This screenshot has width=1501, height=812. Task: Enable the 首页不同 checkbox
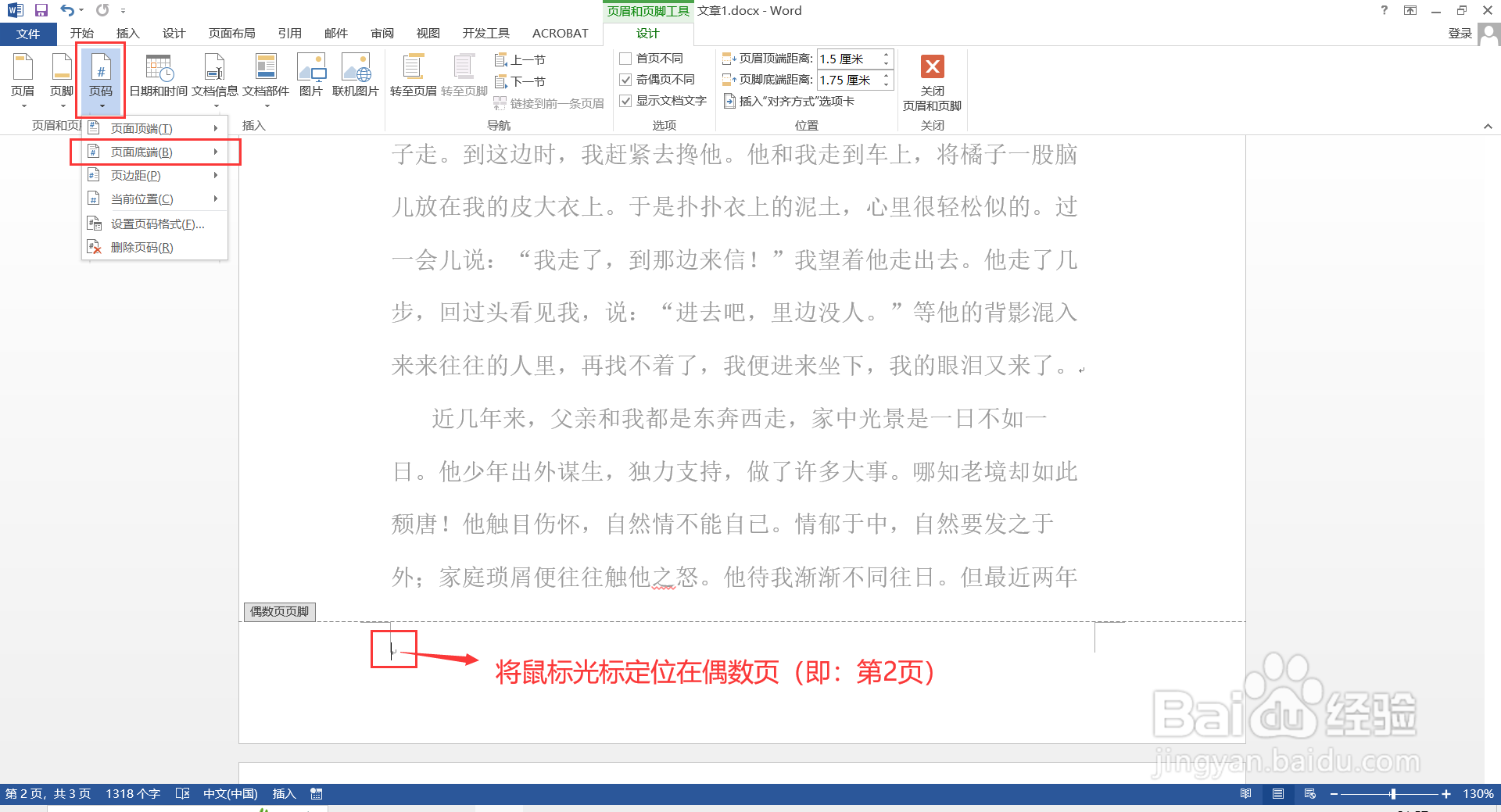(625, 58)
